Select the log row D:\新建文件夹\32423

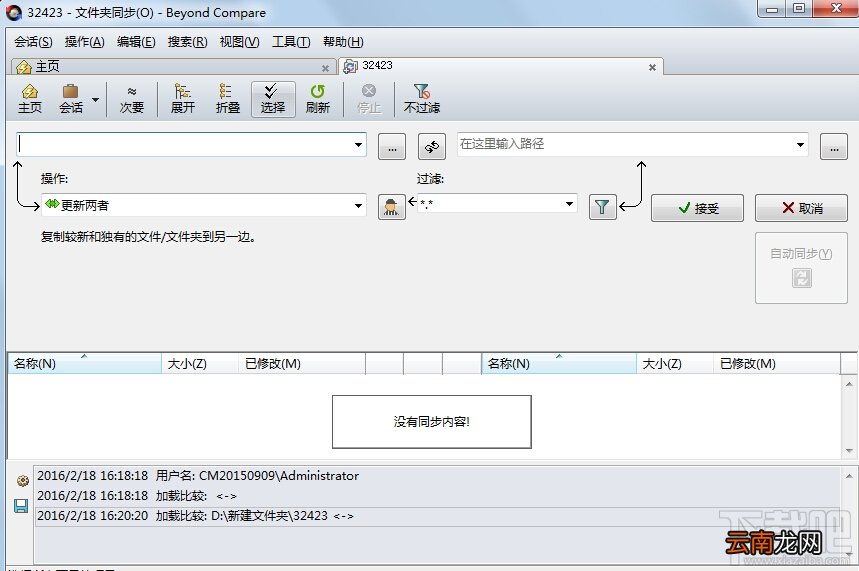click(x=438, y=516)
